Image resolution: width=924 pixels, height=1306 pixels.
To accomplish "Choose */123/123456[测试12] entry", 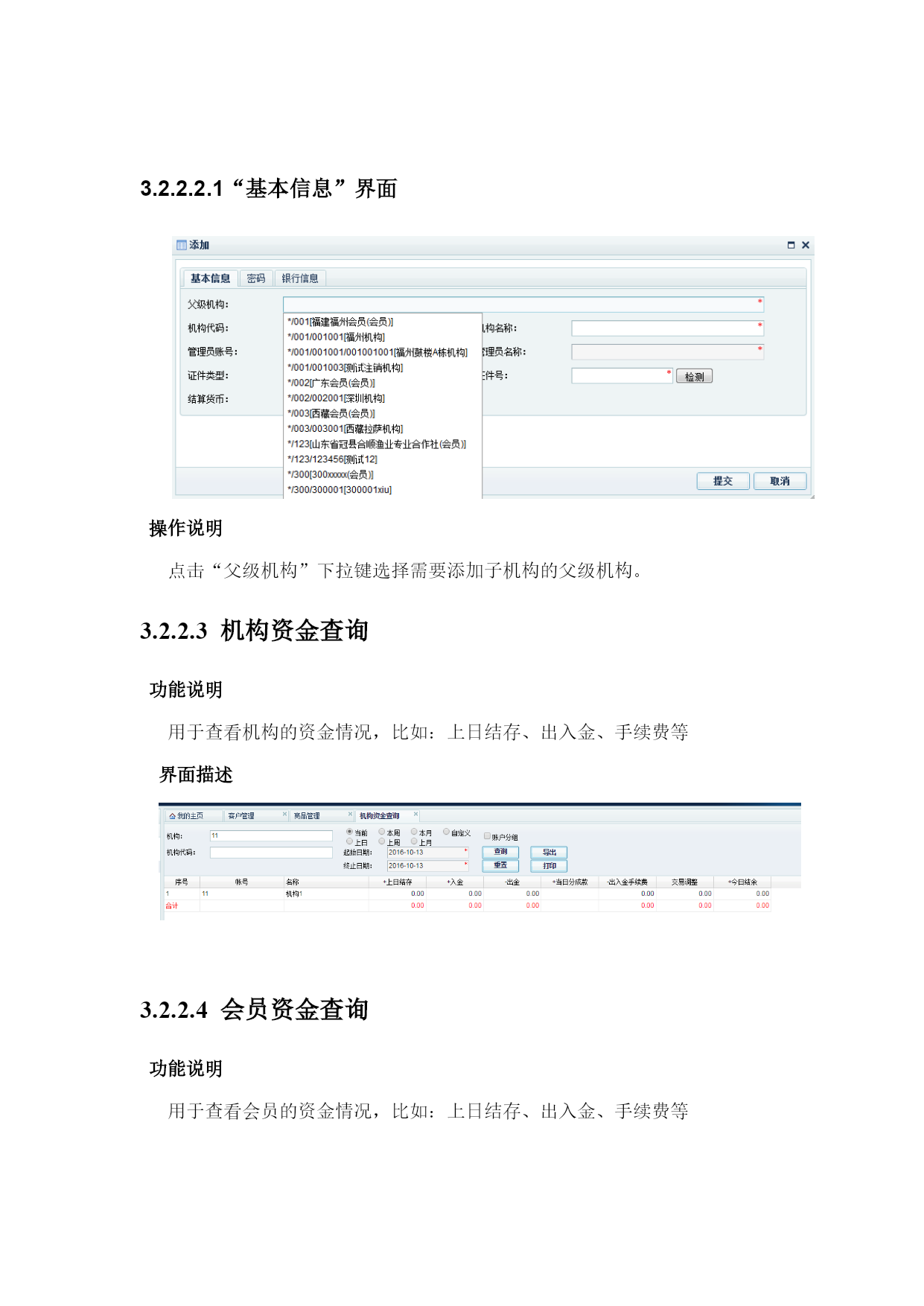I will pos(332,459).
